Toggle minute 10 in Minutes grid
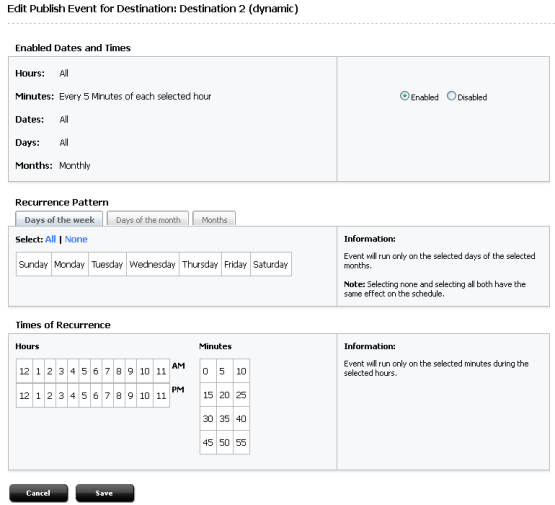 241,371
